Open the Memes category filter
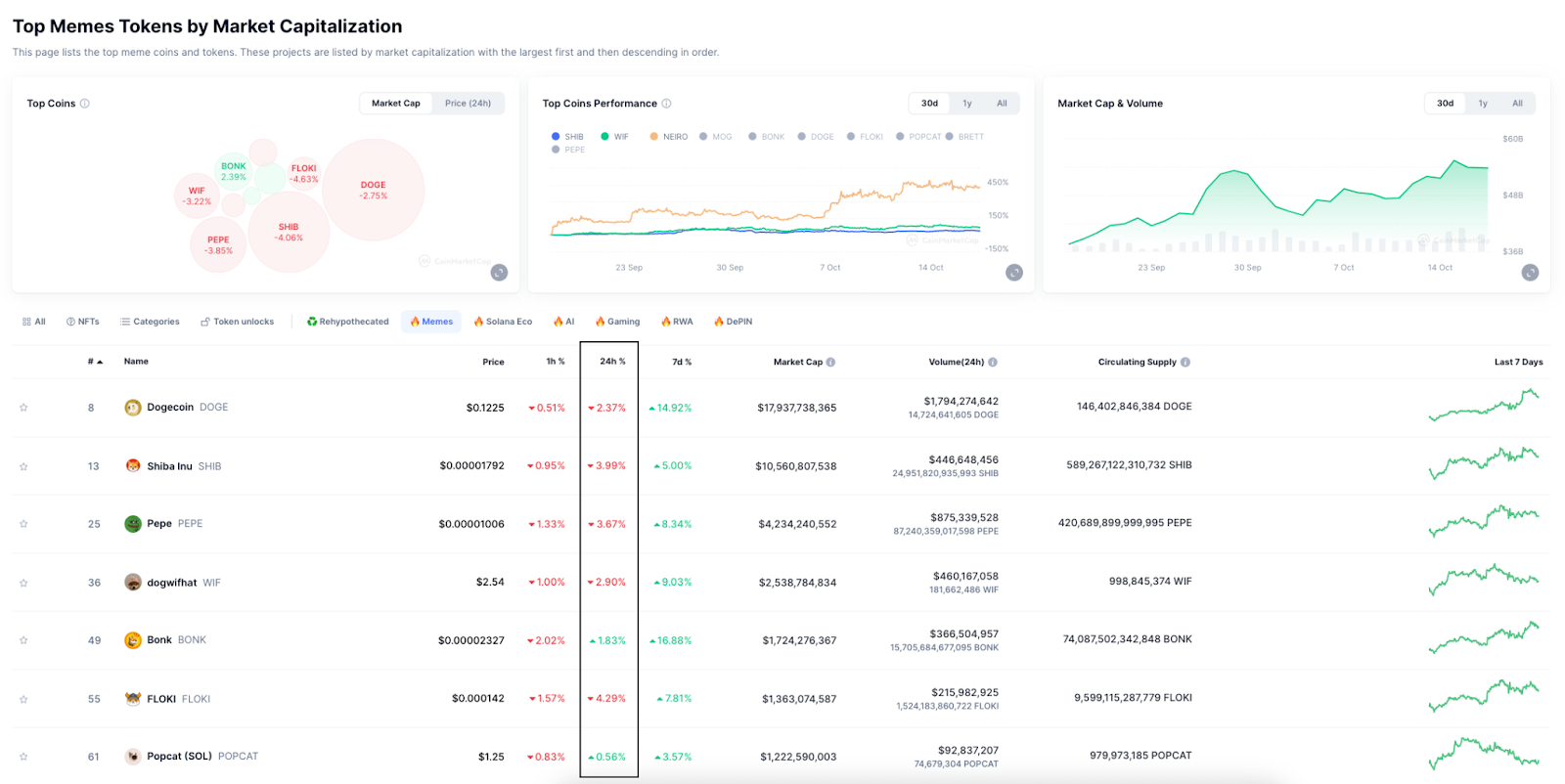 click(x=431, y=322)
